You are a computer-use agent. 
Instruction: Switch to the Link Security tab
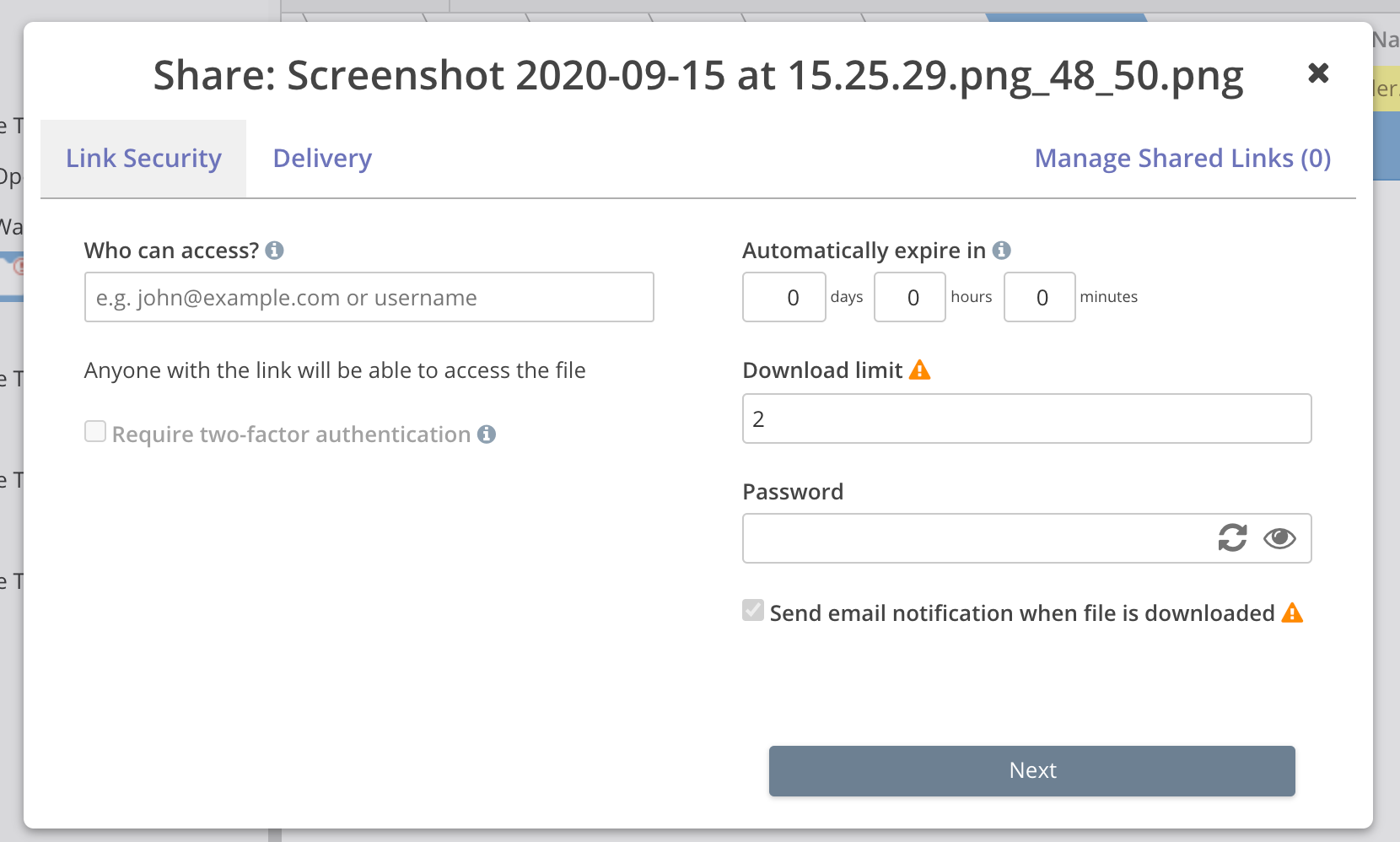pyautogui.click(x=143, y=159)
